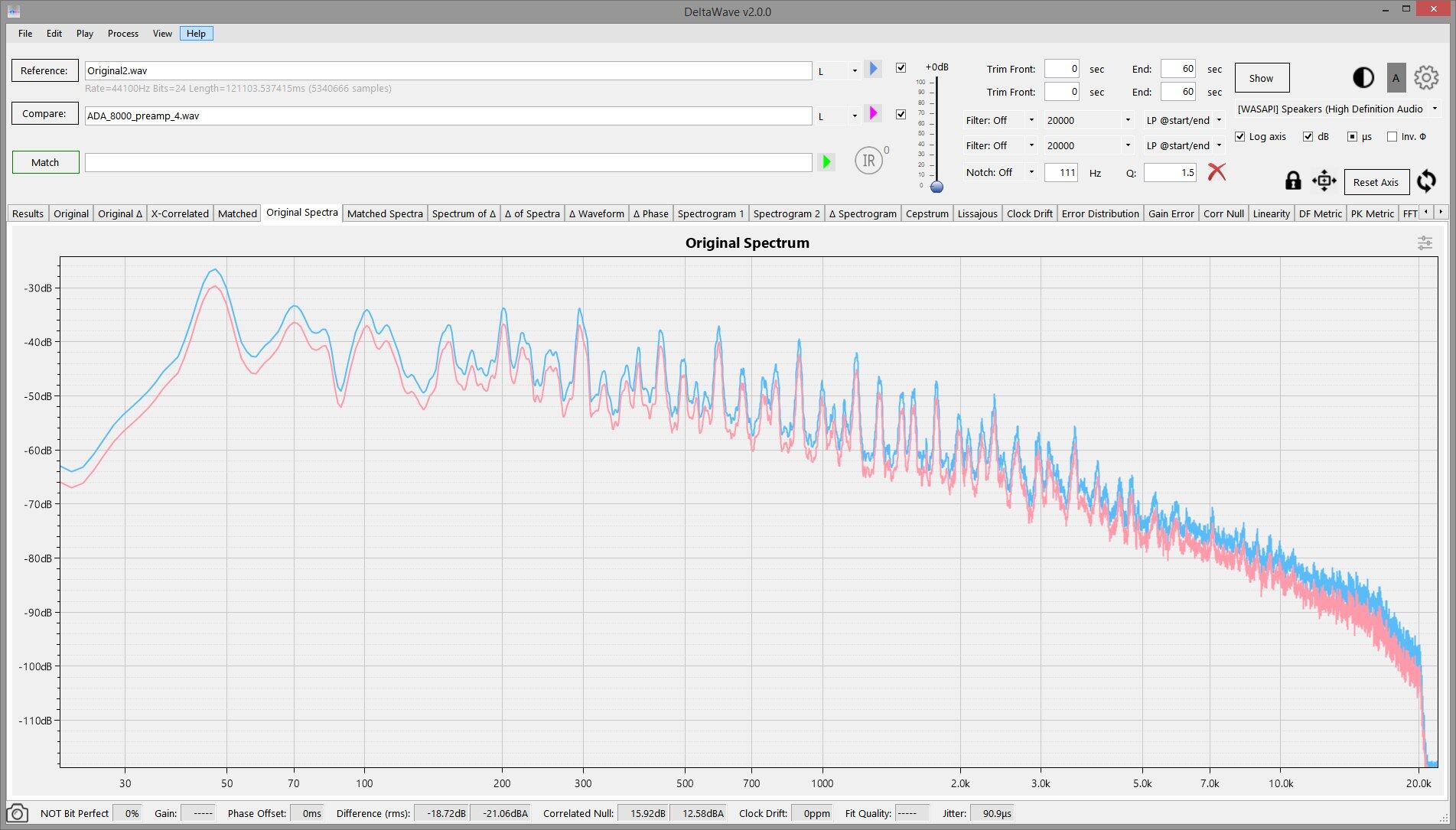The height and width of the screenshot is (830, 1456).
Task: Expand the second Filter: Off dropdown
Action: [999, 145]
